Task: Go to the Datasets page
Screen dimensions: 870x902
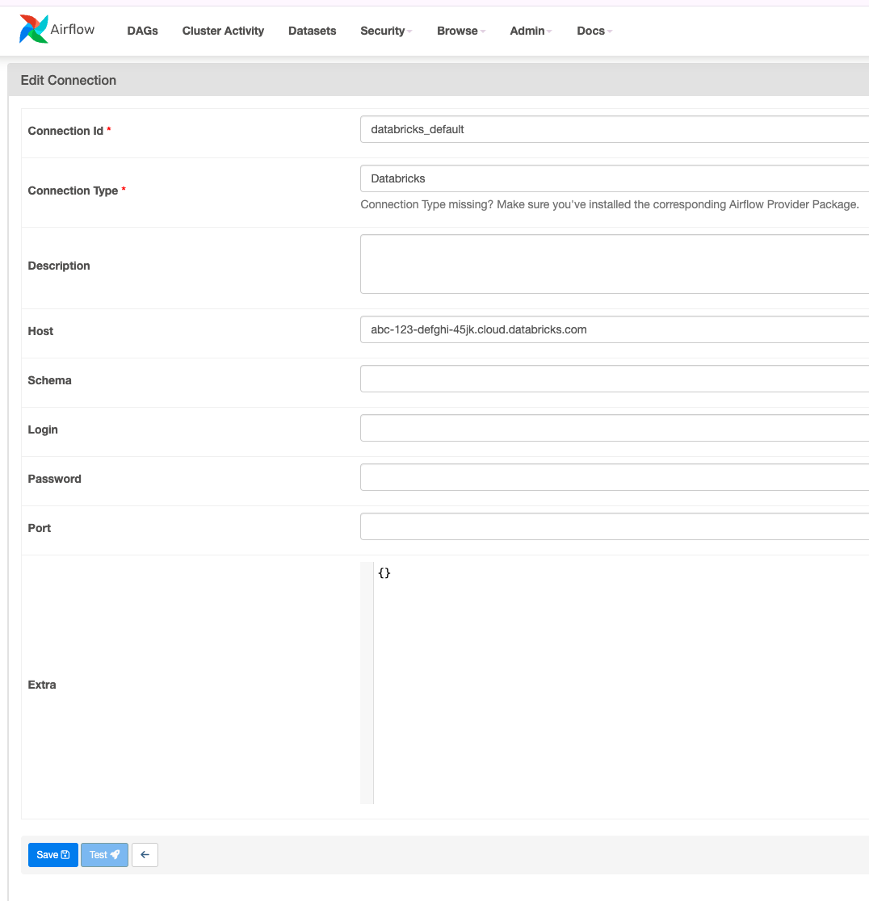Action: point(312,31)
